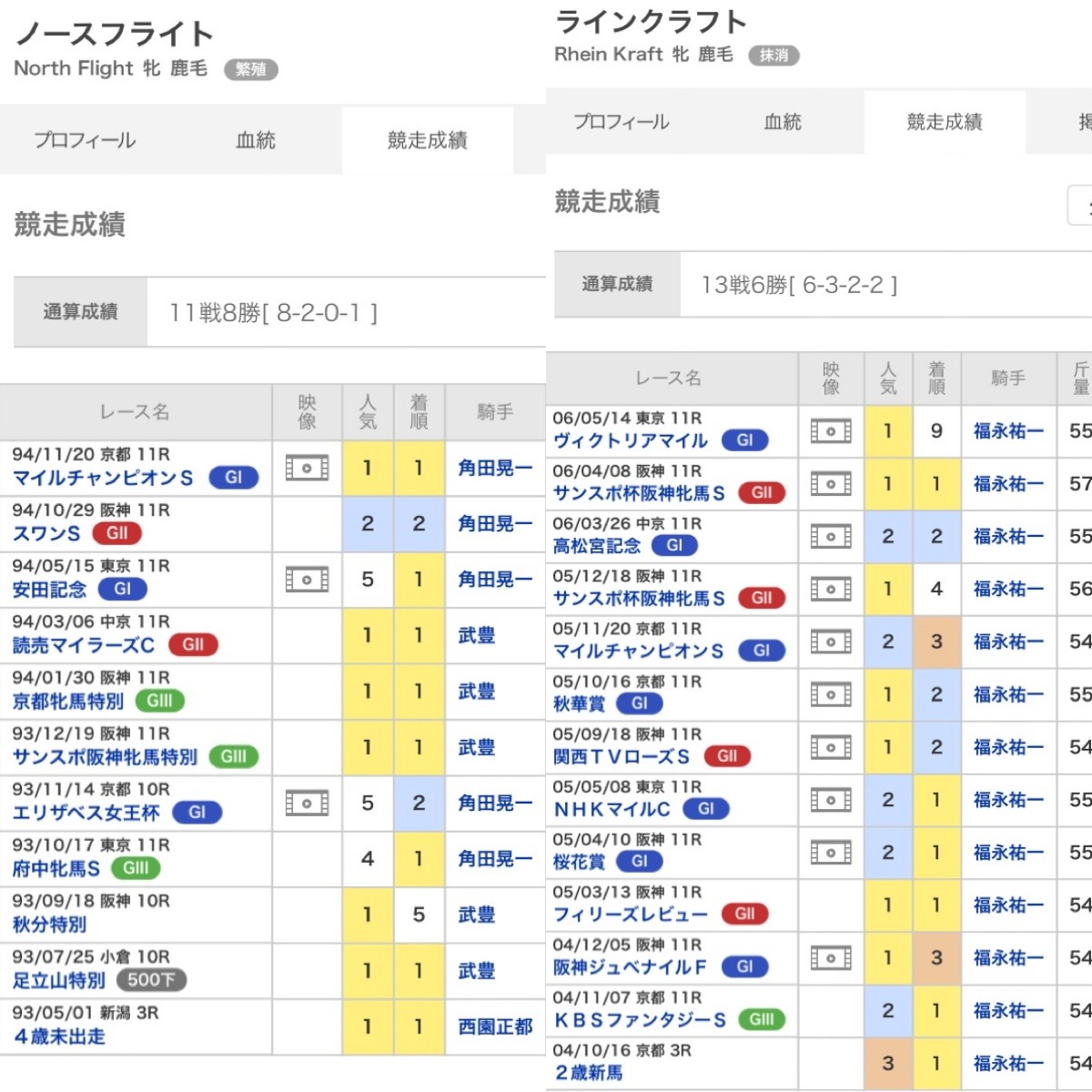
Task: Open video for 高松宮記念 race
Action: pos(831,537)
